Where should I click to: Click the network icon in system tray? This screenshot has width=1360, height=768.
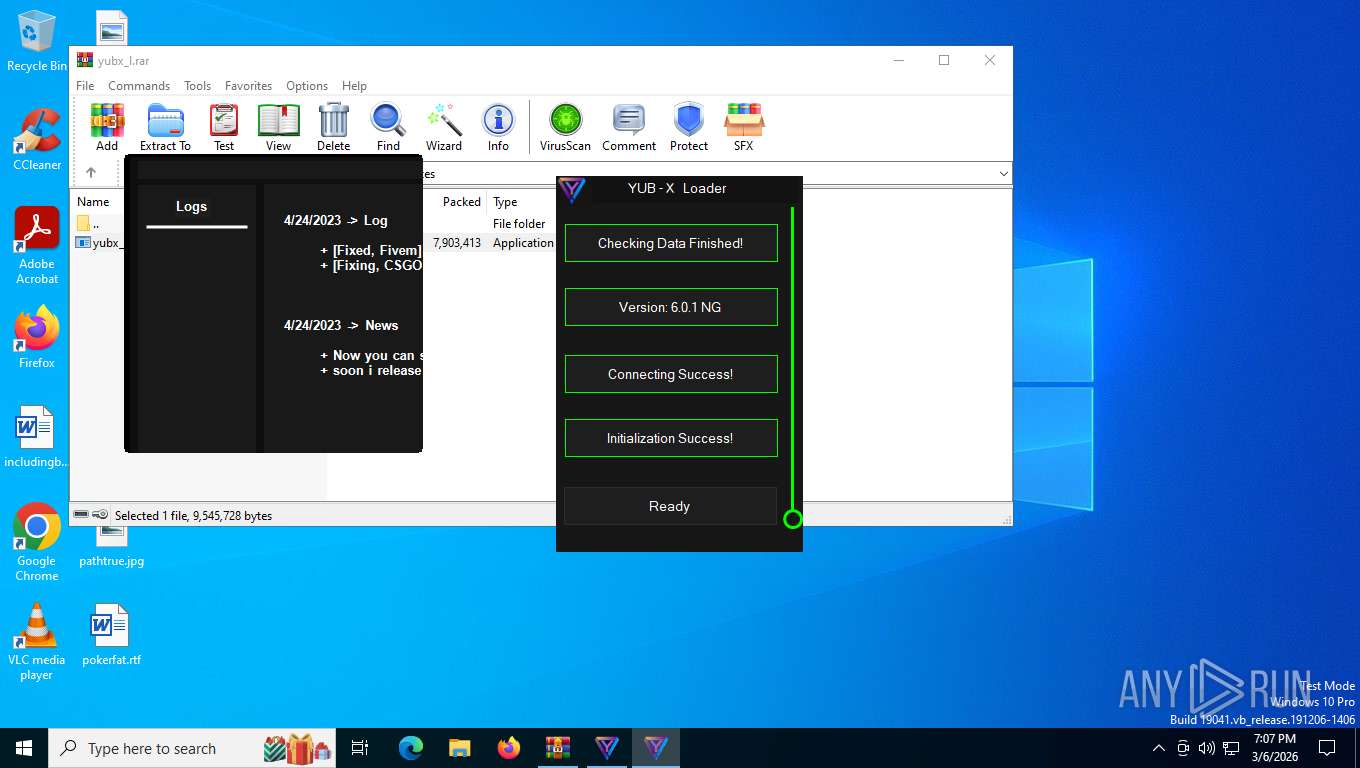1231,748
